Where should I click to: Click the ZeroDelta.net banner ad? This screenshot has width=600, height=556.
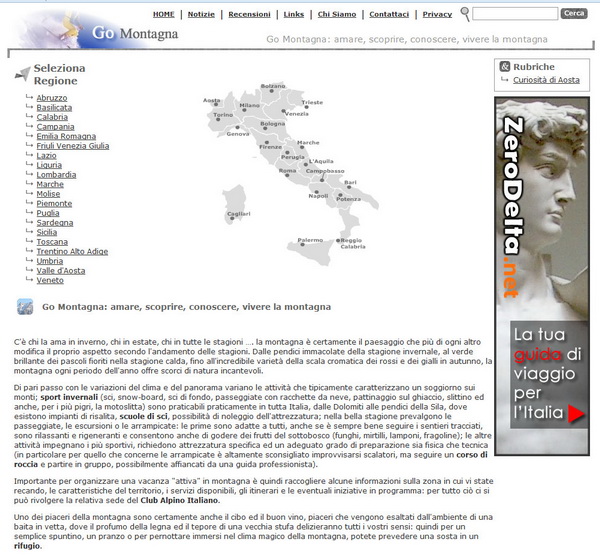click(x=542, y=276)
